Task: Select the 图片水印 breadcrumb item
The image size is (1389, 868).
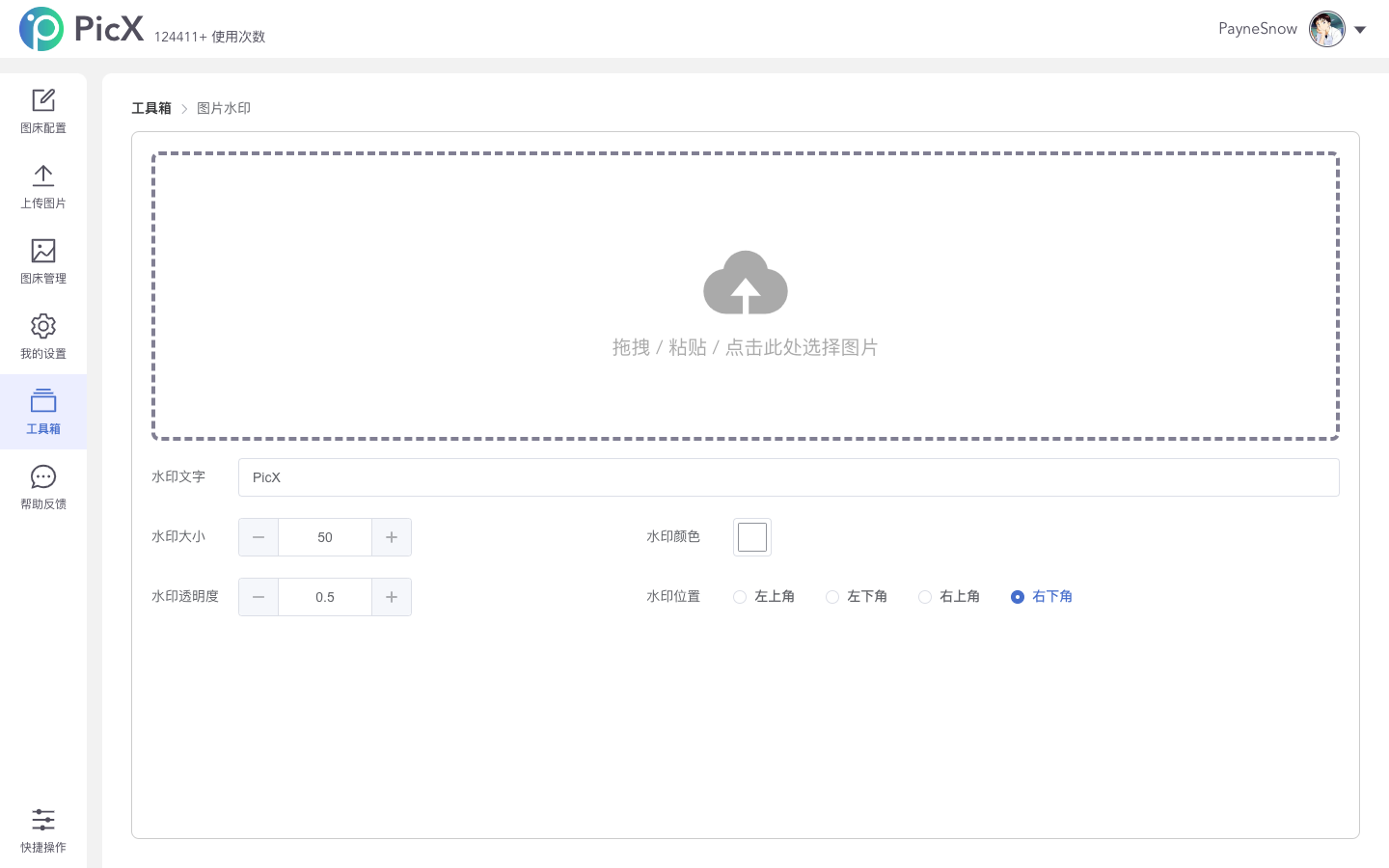Action: pos(224,108)
